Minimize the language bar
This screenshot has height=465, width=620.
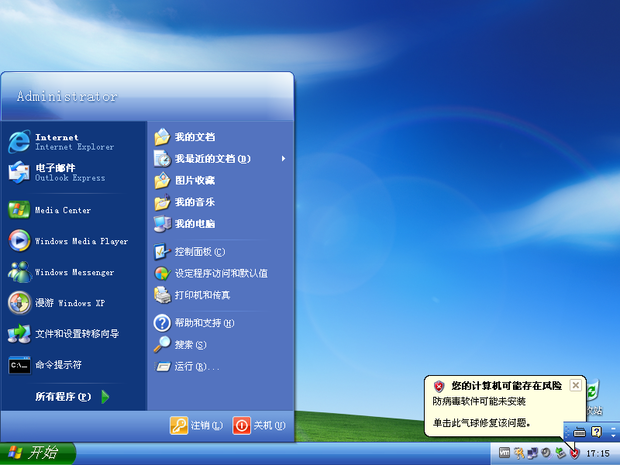[x=613, y=427]
